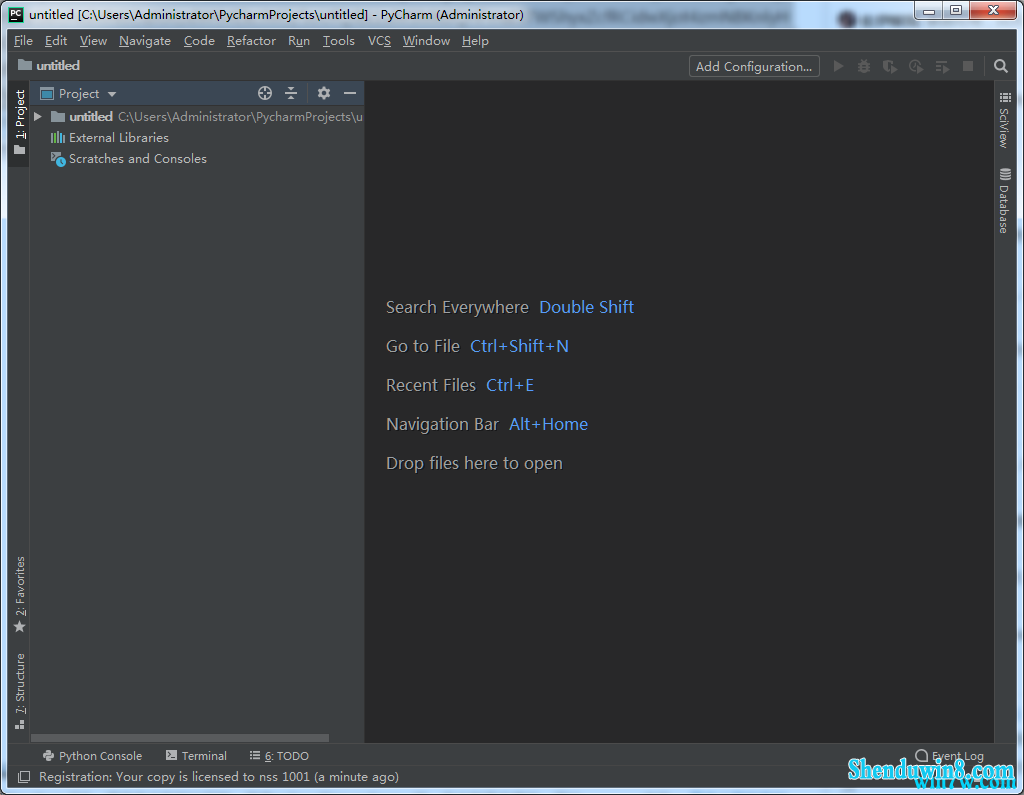Toggle the 1: Project side tab

[20, 123]
